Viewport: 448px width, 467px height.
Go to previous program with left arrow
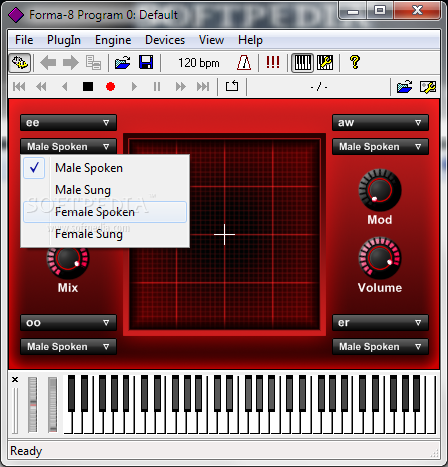(x=48, y=63)
